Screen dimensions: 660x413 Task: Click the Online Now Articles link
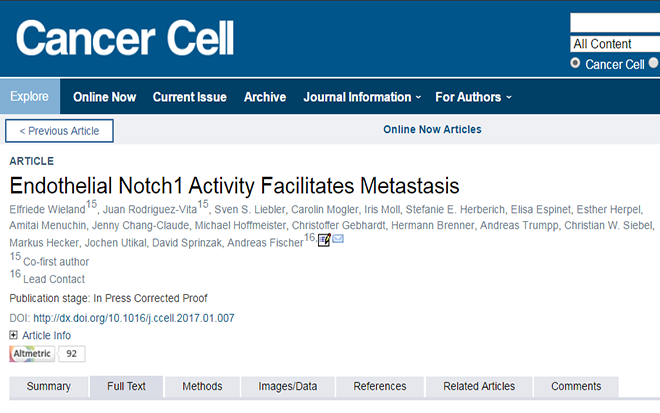click(x=432, y=129)
